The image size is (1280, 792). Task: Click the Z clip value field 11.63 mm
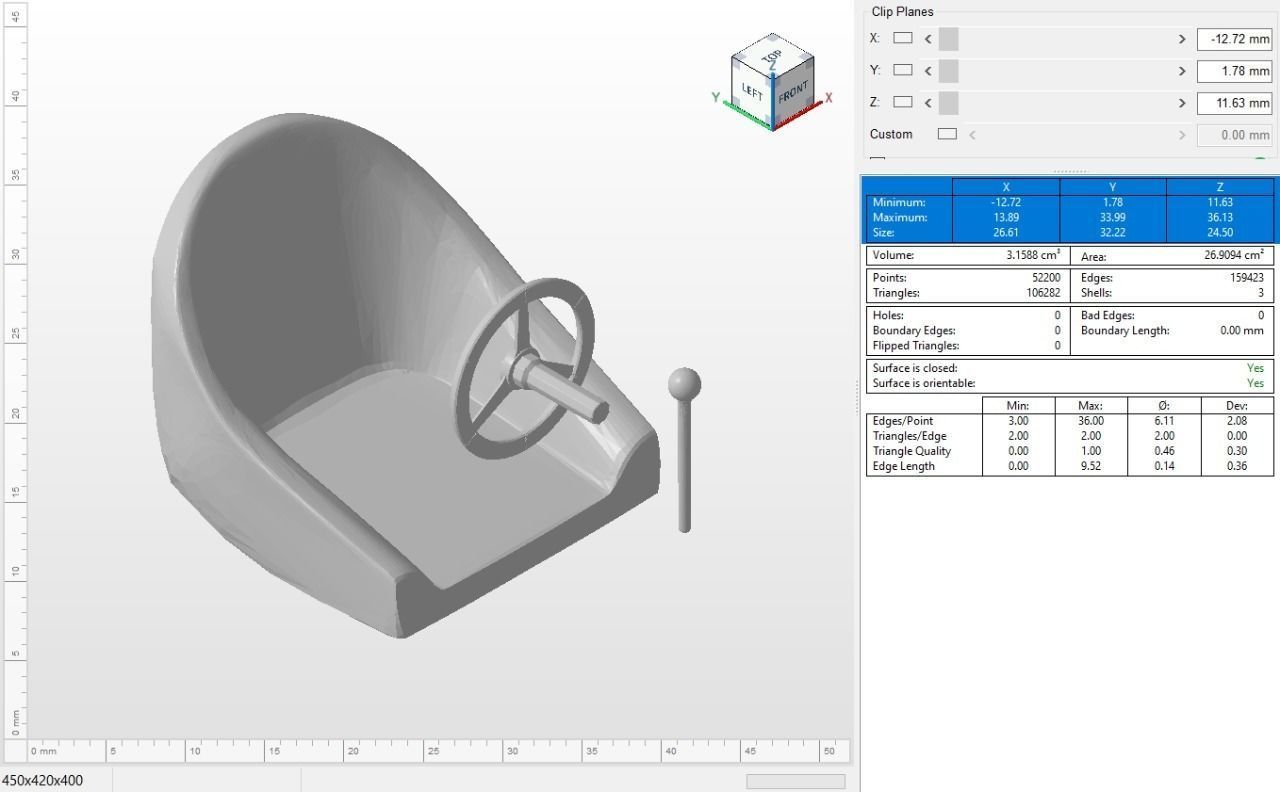(x=1234, y=103)
